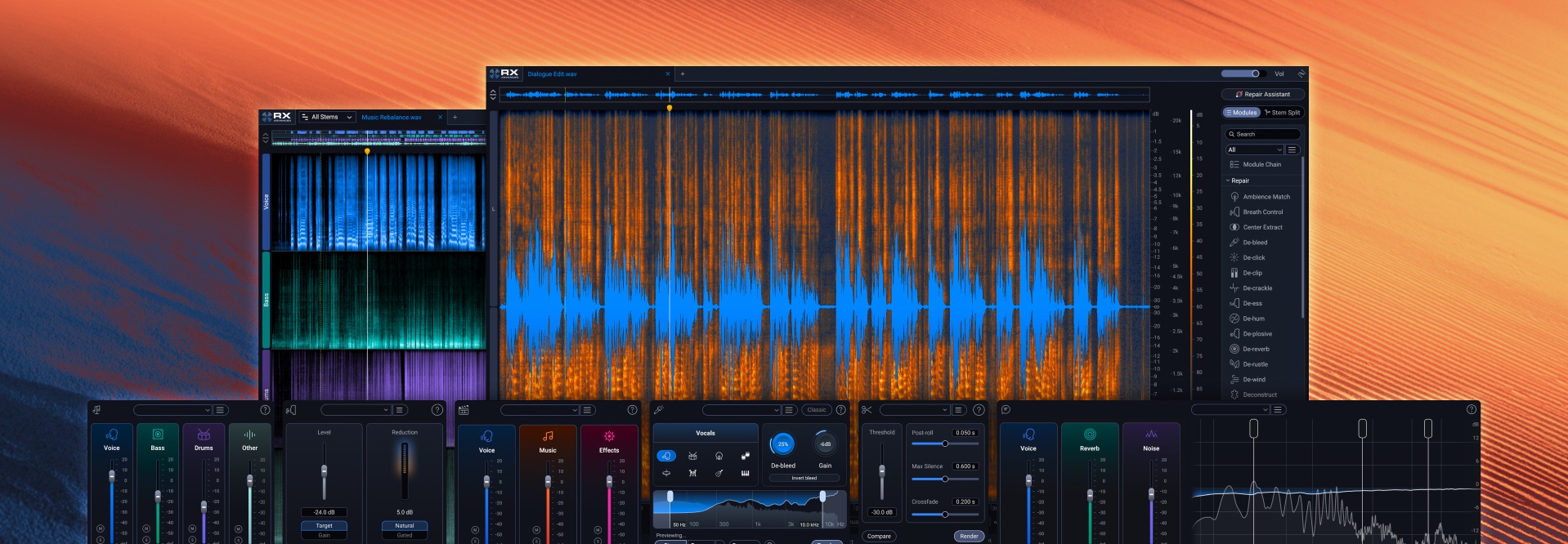Image resolution: width=1568 pixels, height=544 pixels.
Task: Open the Ambience Match module
Action: [x=1266, y=197]
